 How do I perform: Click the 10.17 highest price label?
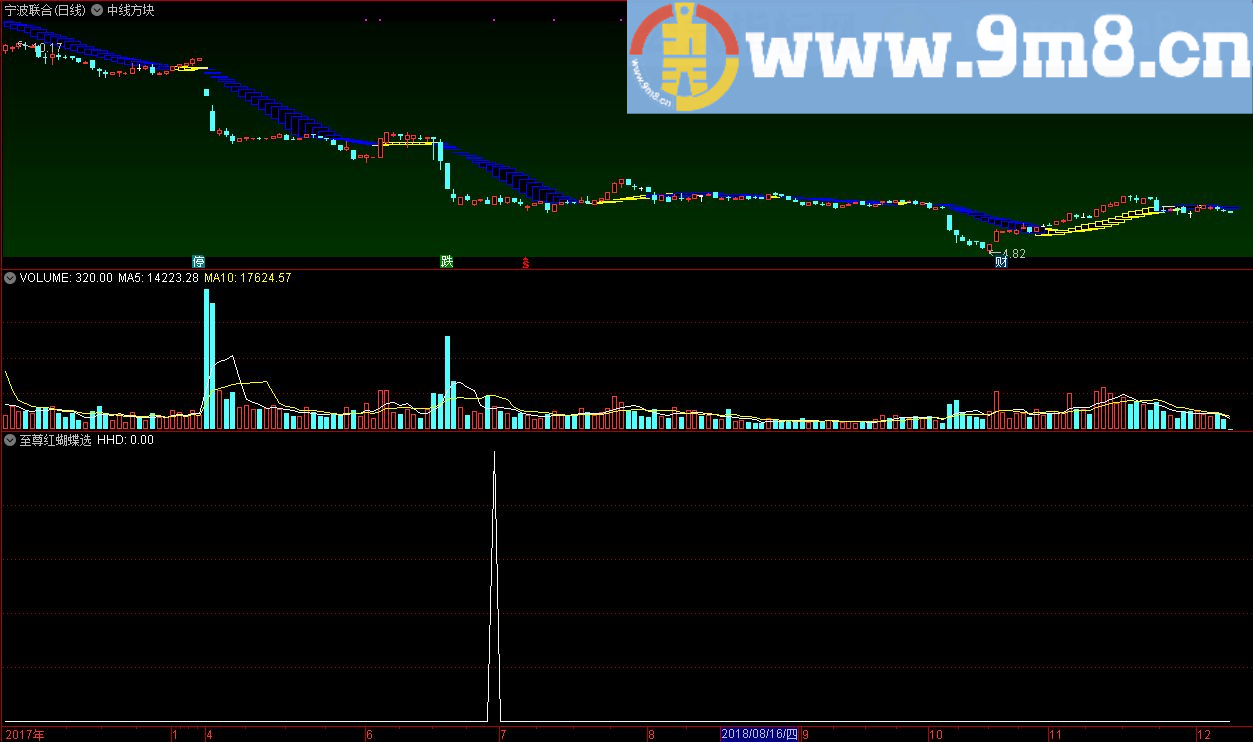pos(46,48)
